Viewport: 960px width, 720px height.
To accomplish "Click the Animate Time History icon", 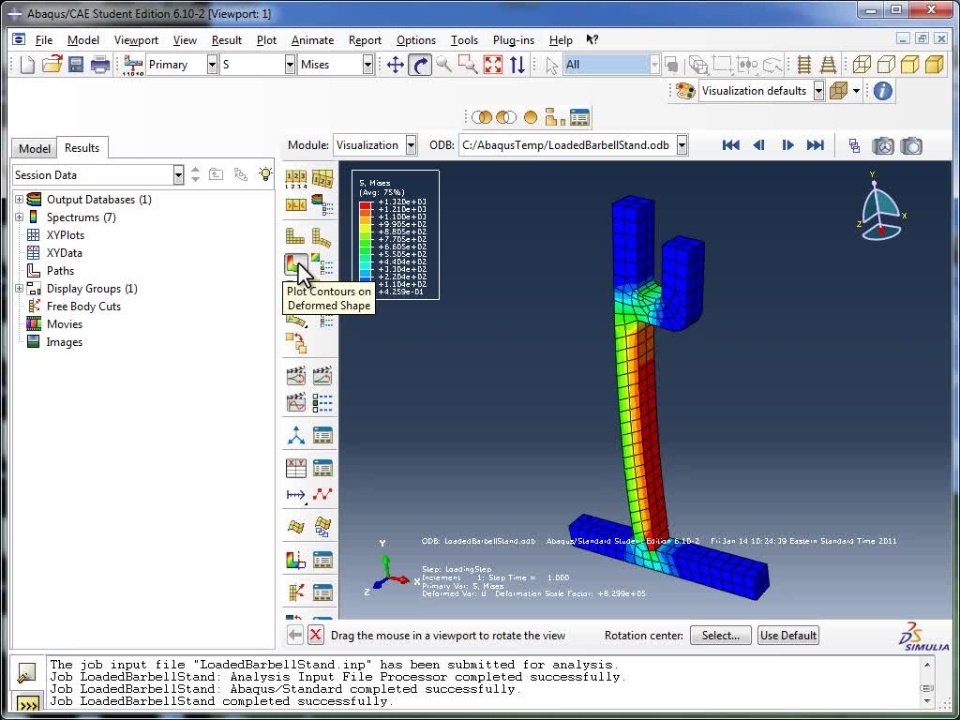I will click(322, 375).
